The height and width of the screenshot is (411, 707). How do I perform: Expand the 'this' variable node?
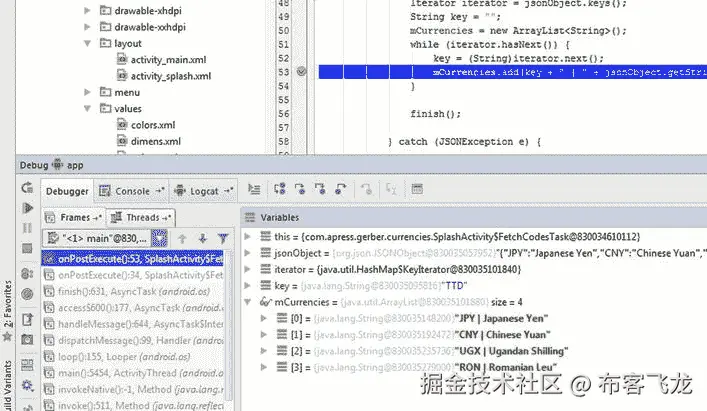(247, 236)
